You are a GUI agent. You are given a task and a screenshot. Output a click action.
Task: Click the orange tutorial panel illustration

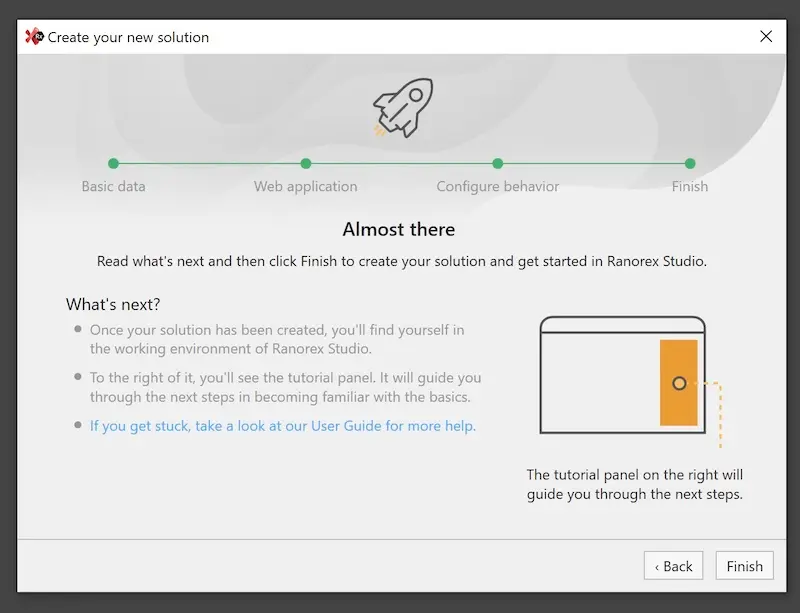[x=679, y=383]
